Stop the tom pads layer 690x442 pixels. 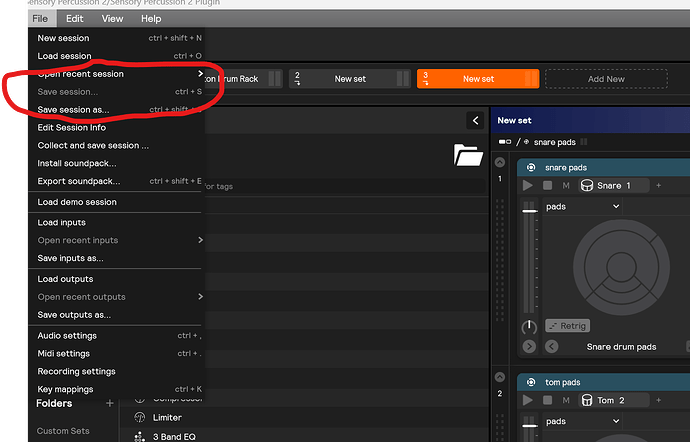pyautogui.click(x=547, y=400)
